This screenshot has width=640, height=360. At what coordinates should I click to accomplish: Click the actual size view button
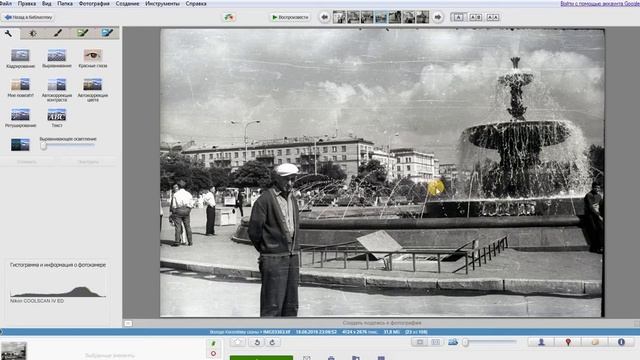(436, 342)
